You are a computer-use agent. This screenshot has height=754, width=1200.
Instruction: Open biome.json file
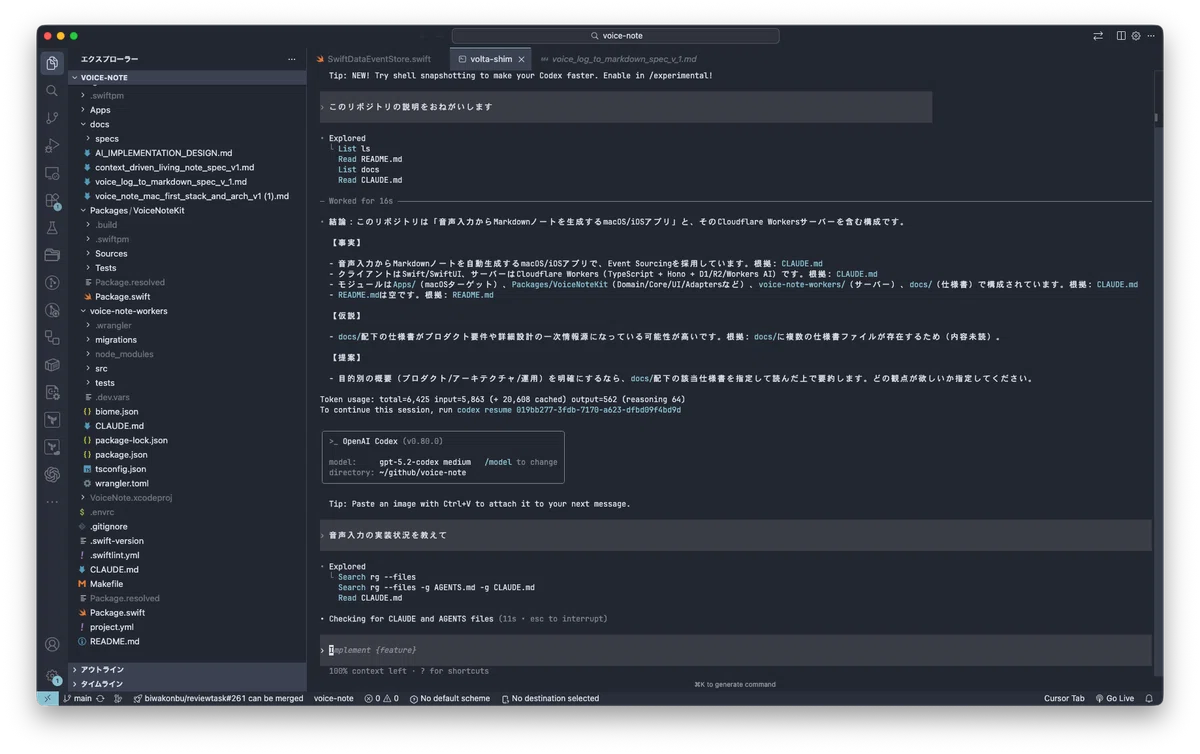click(188, 411)
